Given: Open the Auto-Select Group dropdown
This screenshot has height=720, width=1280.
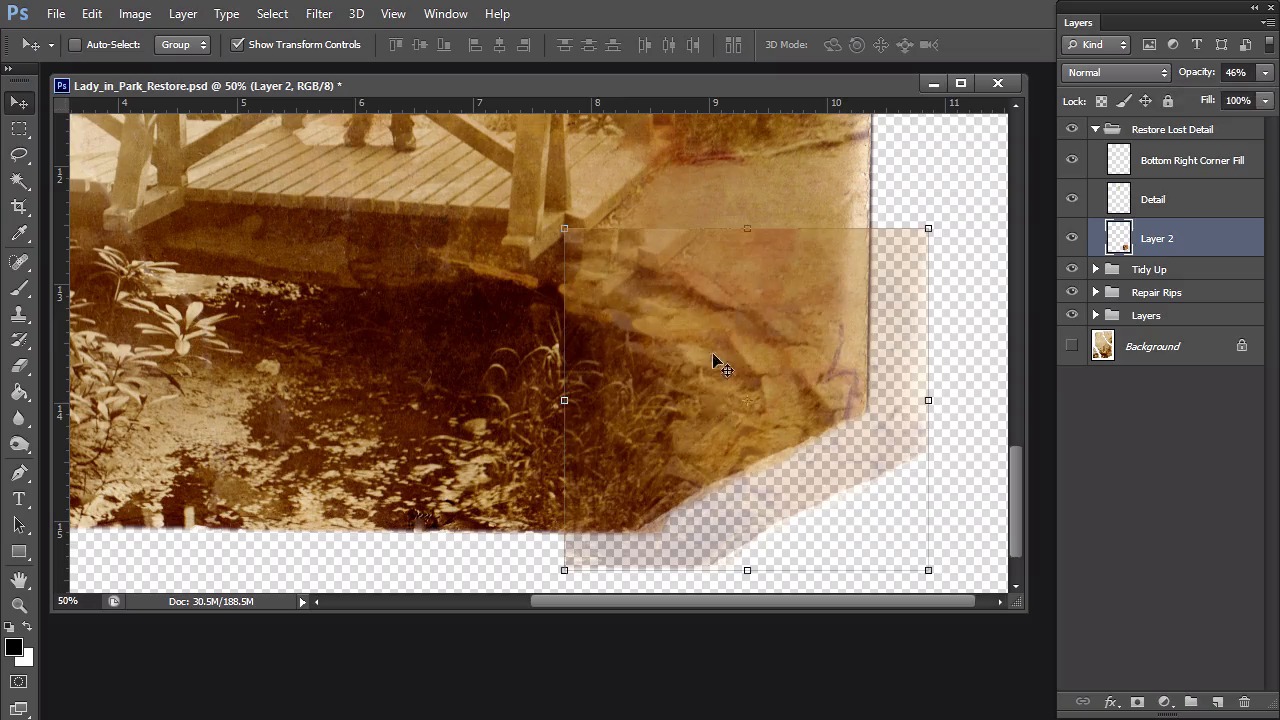Looking at the screenshot, I should click(183, 44).
